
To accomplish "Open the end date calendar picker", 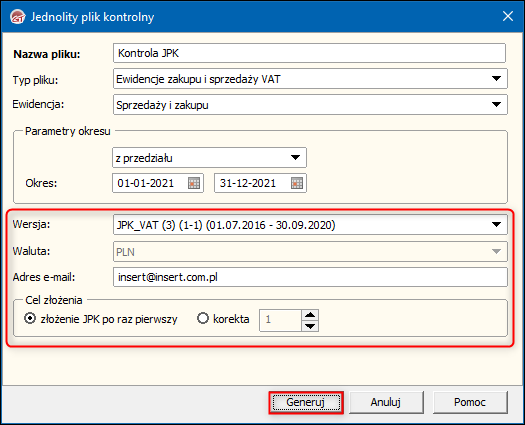I will tap(297, 183).
